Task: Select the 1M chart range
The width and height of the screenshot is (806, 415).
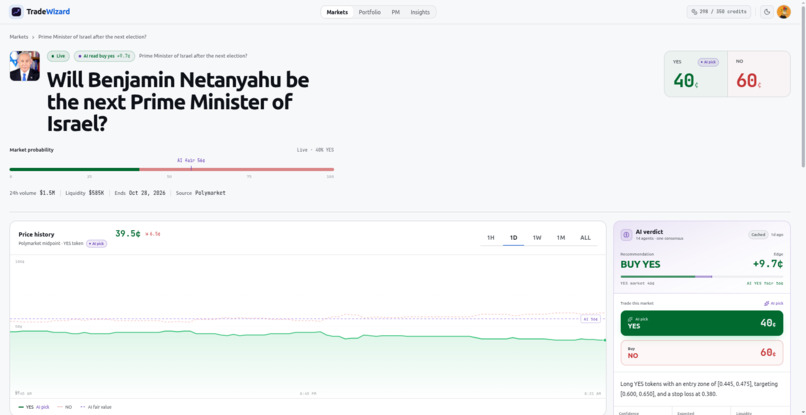Action: pos(561,238)
